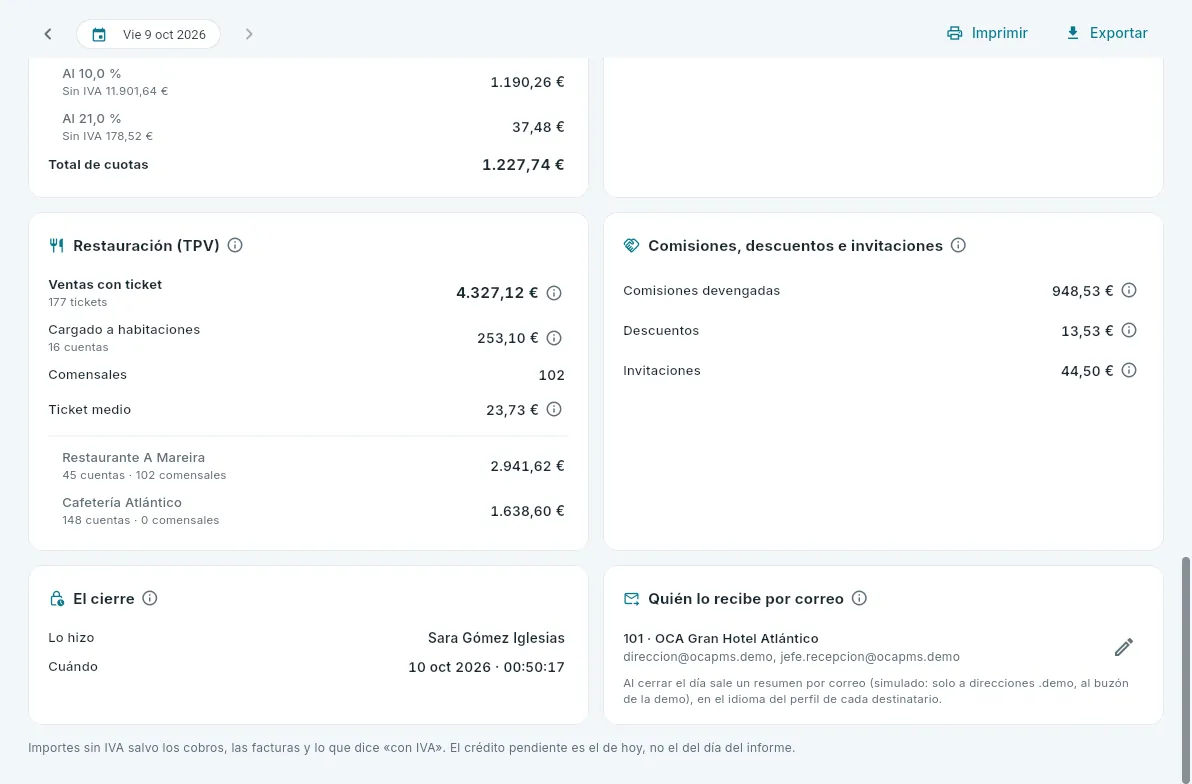Show info icon next to Cargado a habitaciones amount
1192x784 pixels.
point(554,338)
